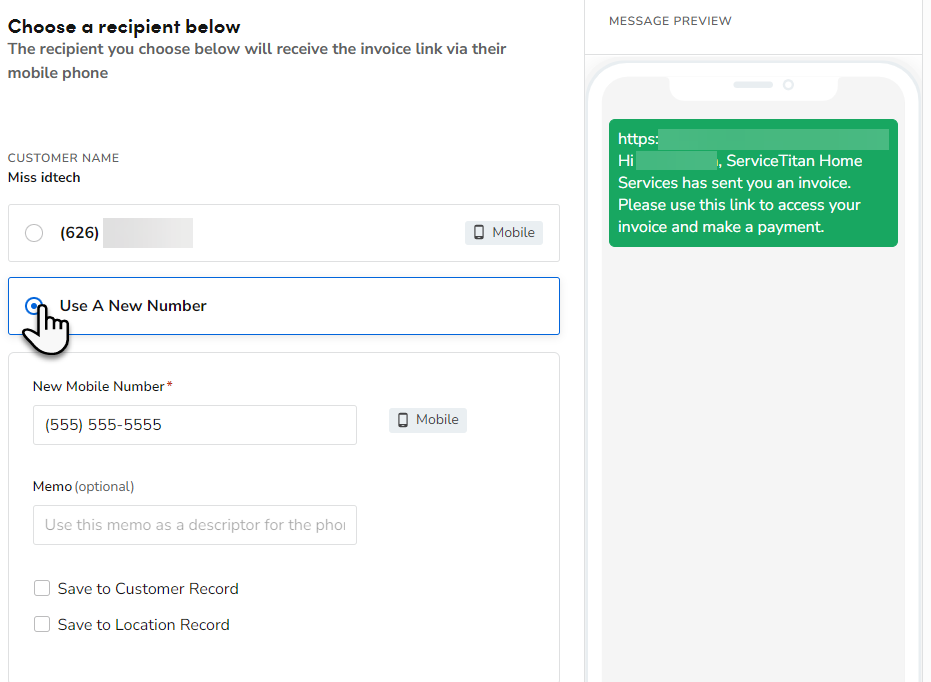Screen dimensions: 931x682
Task: Click customer name Miss idtech
Action: 44,178
